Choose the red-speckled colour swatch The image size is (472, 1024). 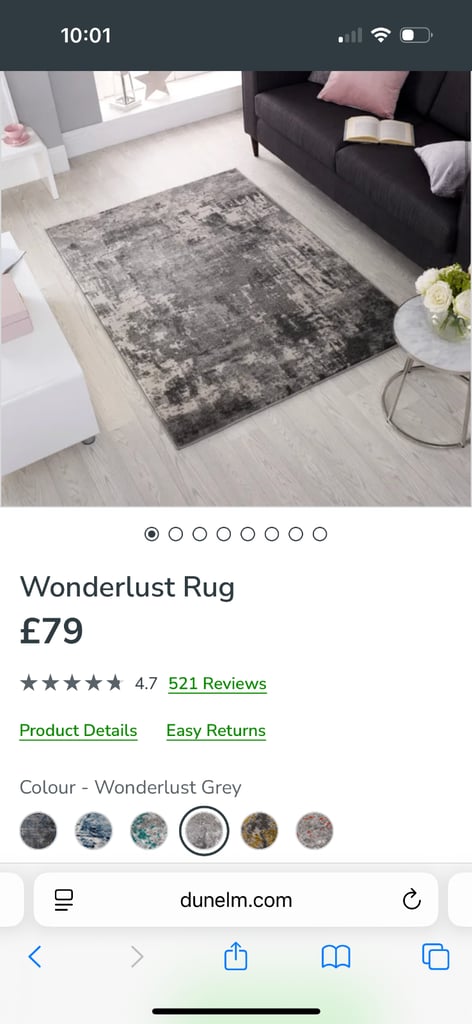[x=315, y=831]
